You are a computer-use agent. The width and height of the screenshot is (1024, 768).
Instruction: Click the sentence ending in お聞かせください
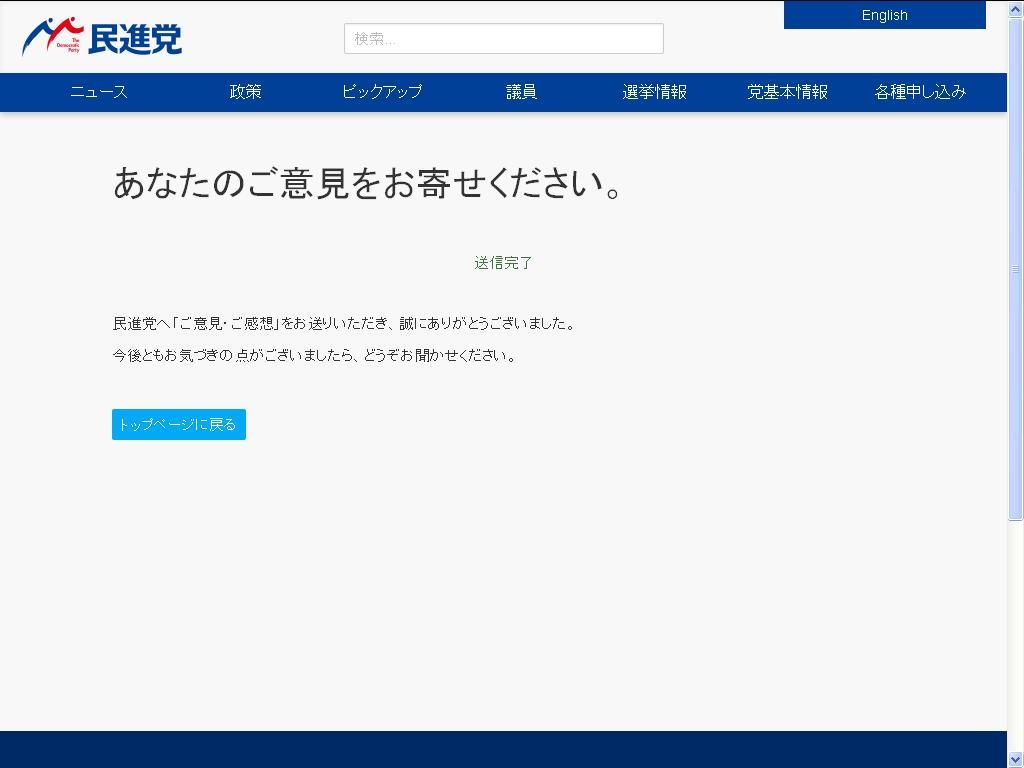[x=316, y=356]
